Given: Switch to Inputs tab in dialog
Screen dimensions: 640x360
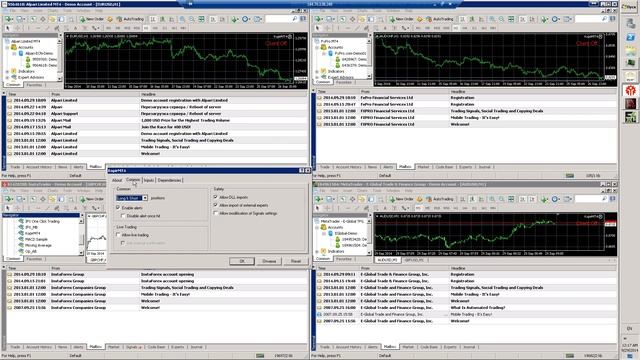Looking at the screenshot, I should click(149, 180).
